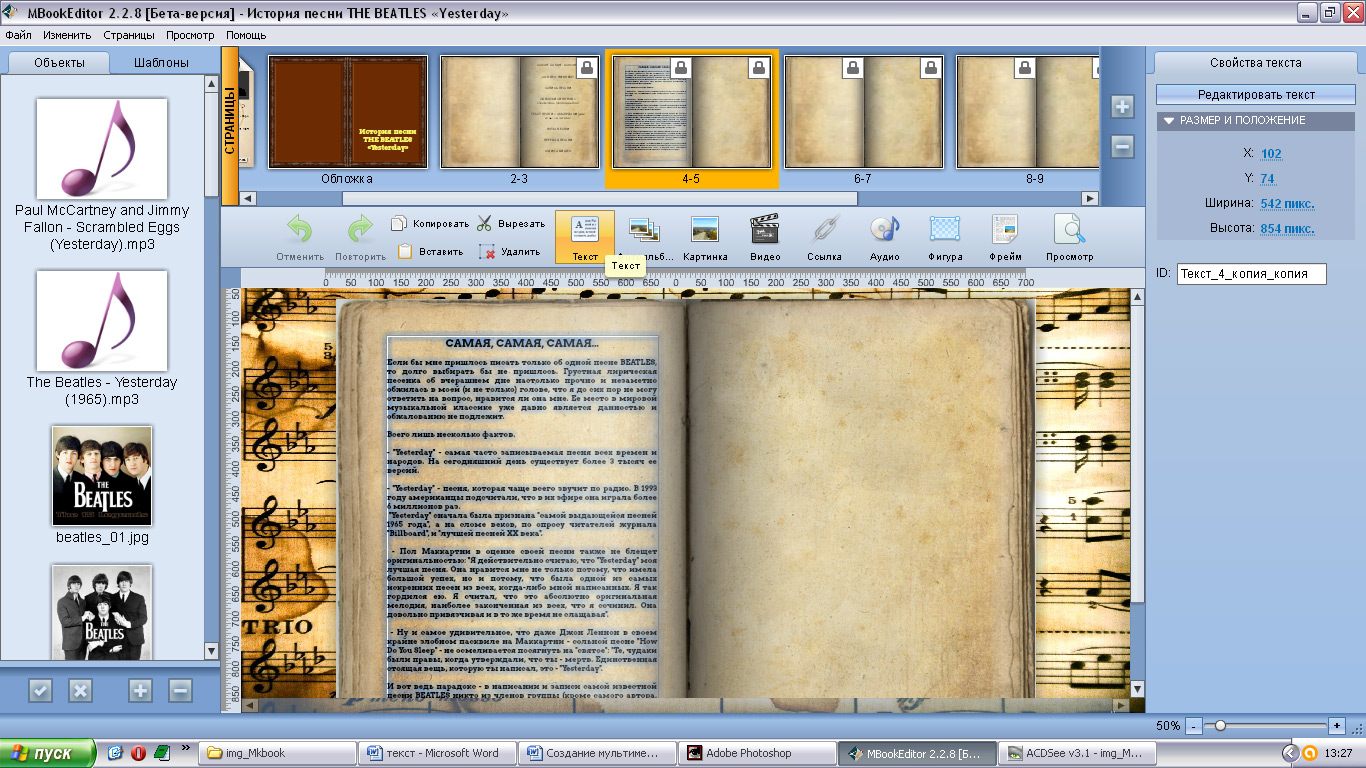This screenshot has width=1366, height=768.
Task: Toggle lock on page 8 thumbnail
Action: tap(1025, 67)
